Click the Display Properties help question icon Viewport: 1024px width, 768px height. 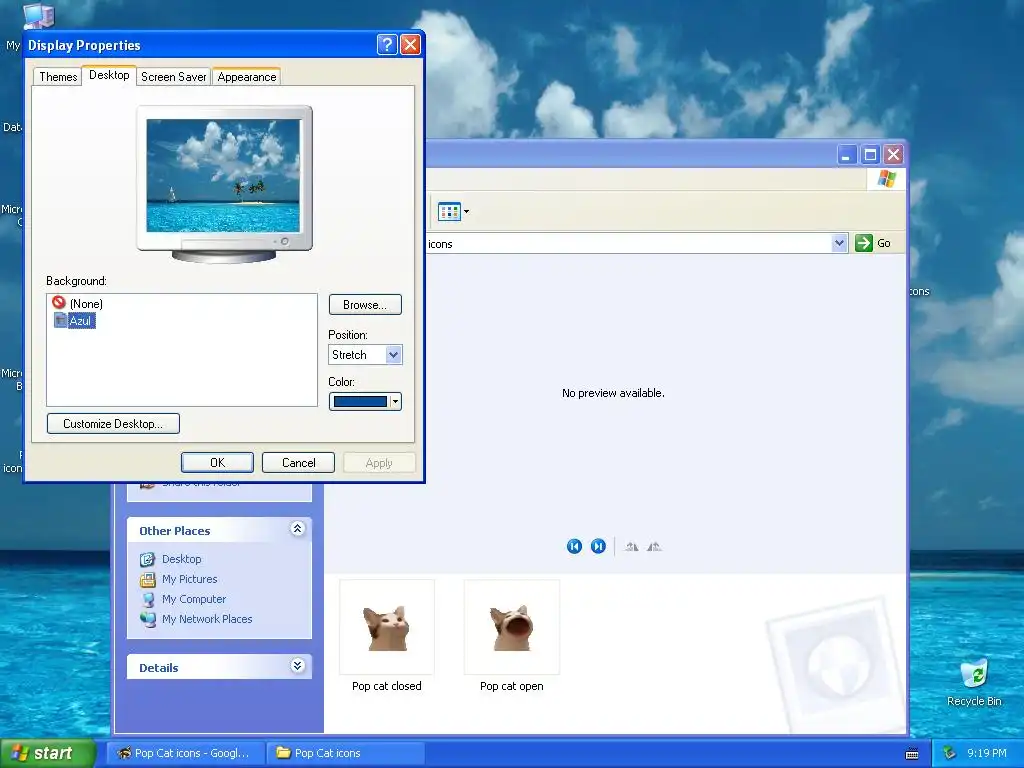[387, 44]
